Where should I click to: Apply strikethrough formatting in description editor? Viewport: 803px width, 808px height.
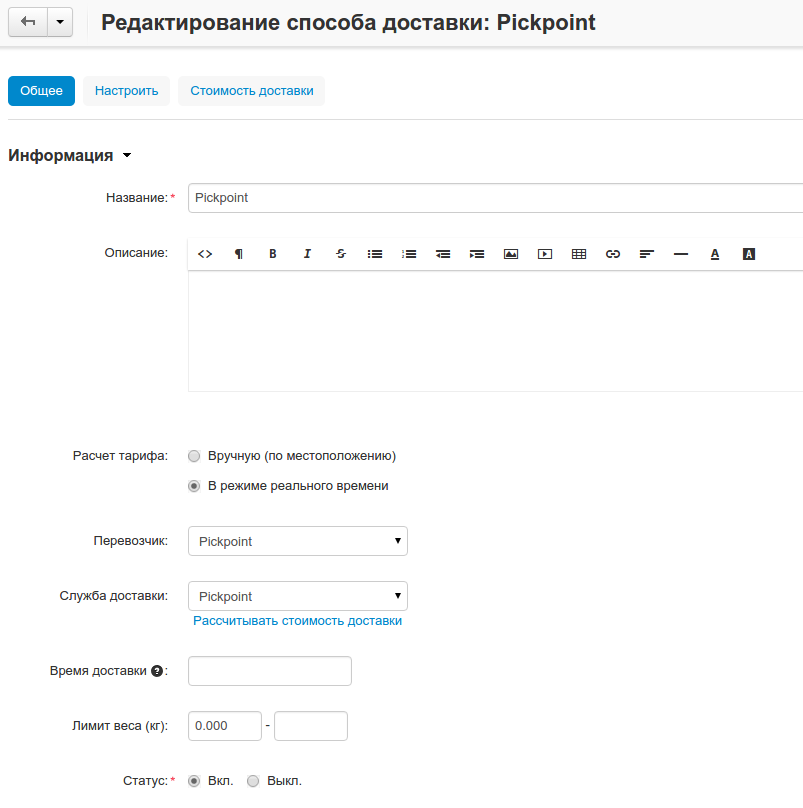pyautogui.click(x=341, y=254)
